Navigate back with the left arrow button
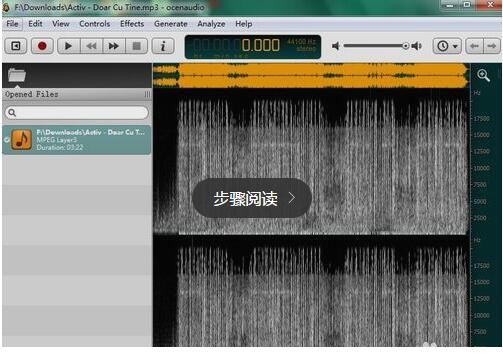The height and width of the screenshot is (360, 503). point(474,46)
